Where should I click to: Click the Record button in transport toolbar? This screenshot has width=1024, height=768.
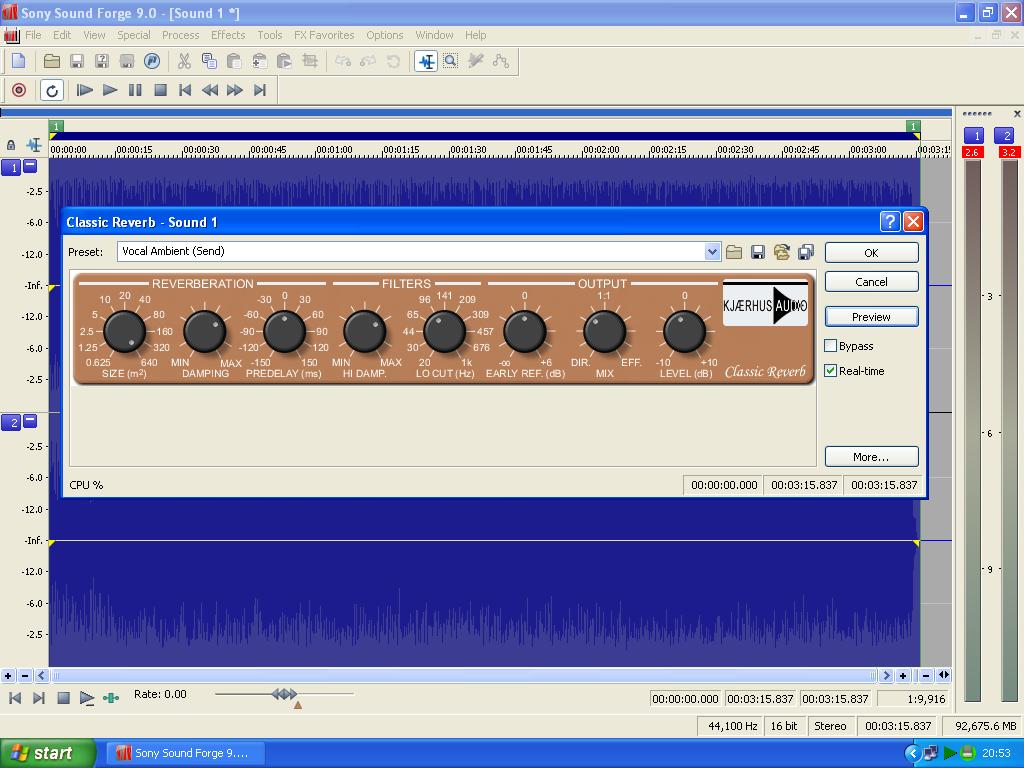[x=18, y=90]
